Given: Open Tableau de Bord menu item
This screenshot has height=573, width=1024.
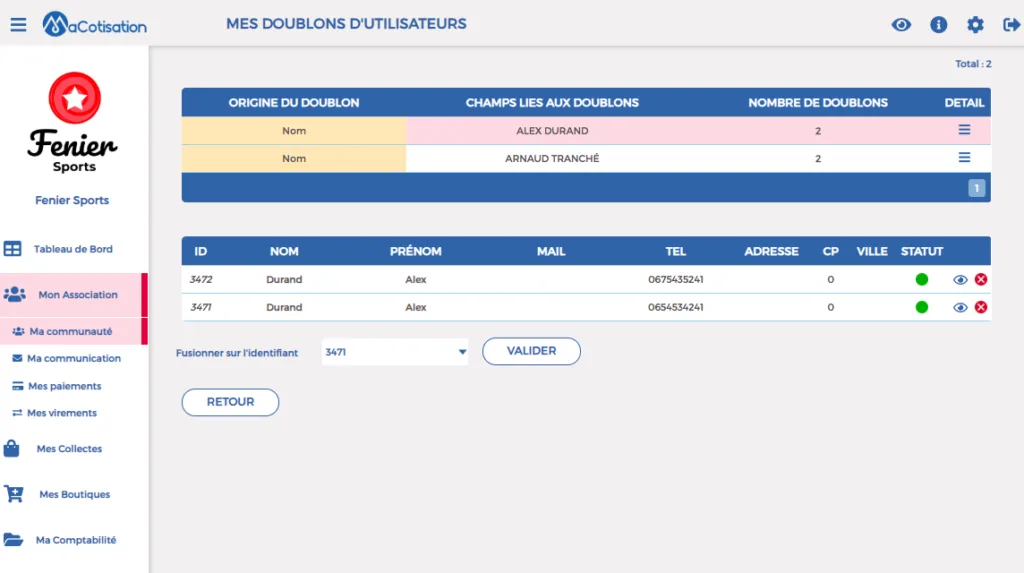Looking at the screenshot, I should tap(73, 249).
